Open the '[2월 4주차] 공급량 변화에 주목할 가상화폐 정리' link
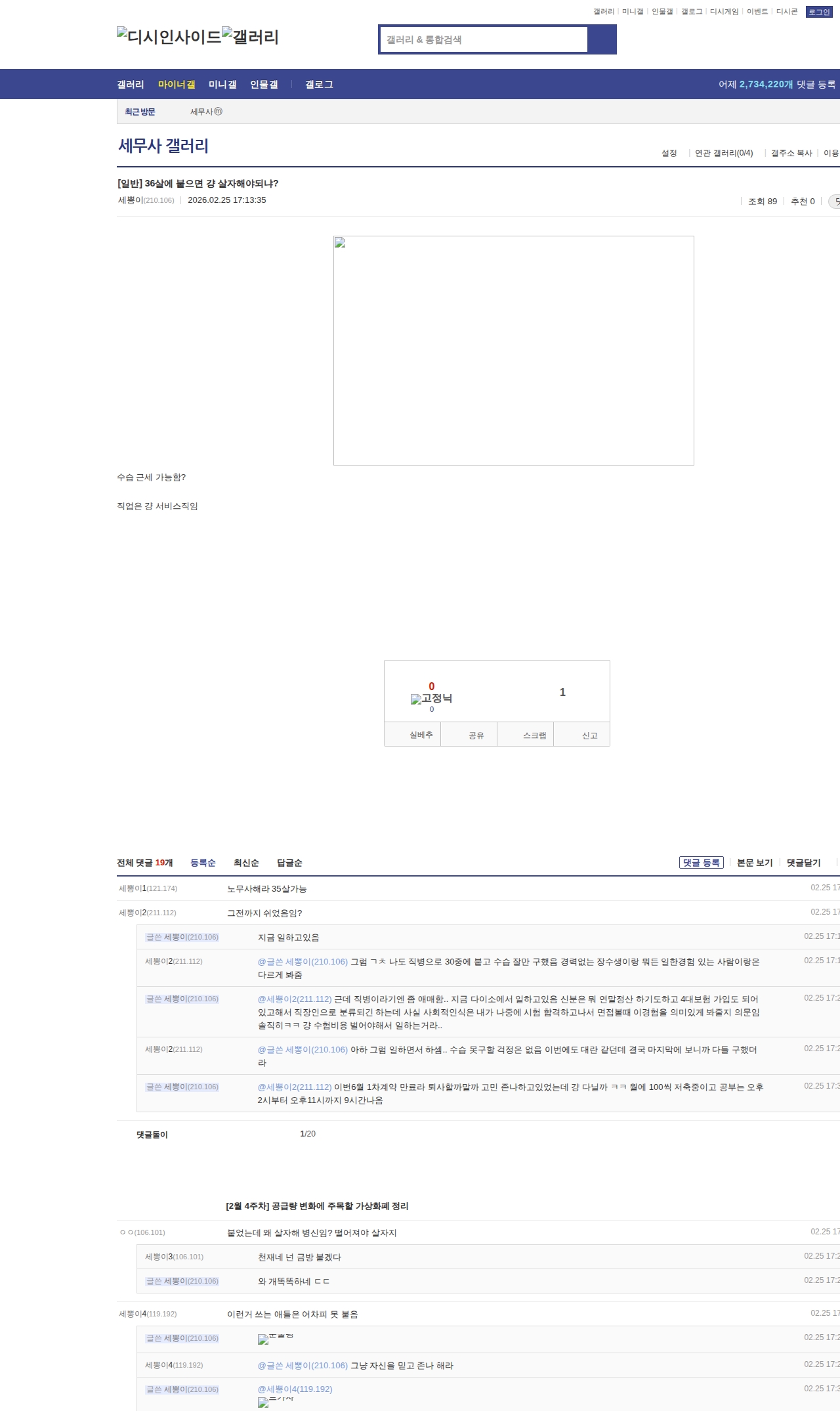This screenshot has height=1411, width=840. (x=317, y=1206)
